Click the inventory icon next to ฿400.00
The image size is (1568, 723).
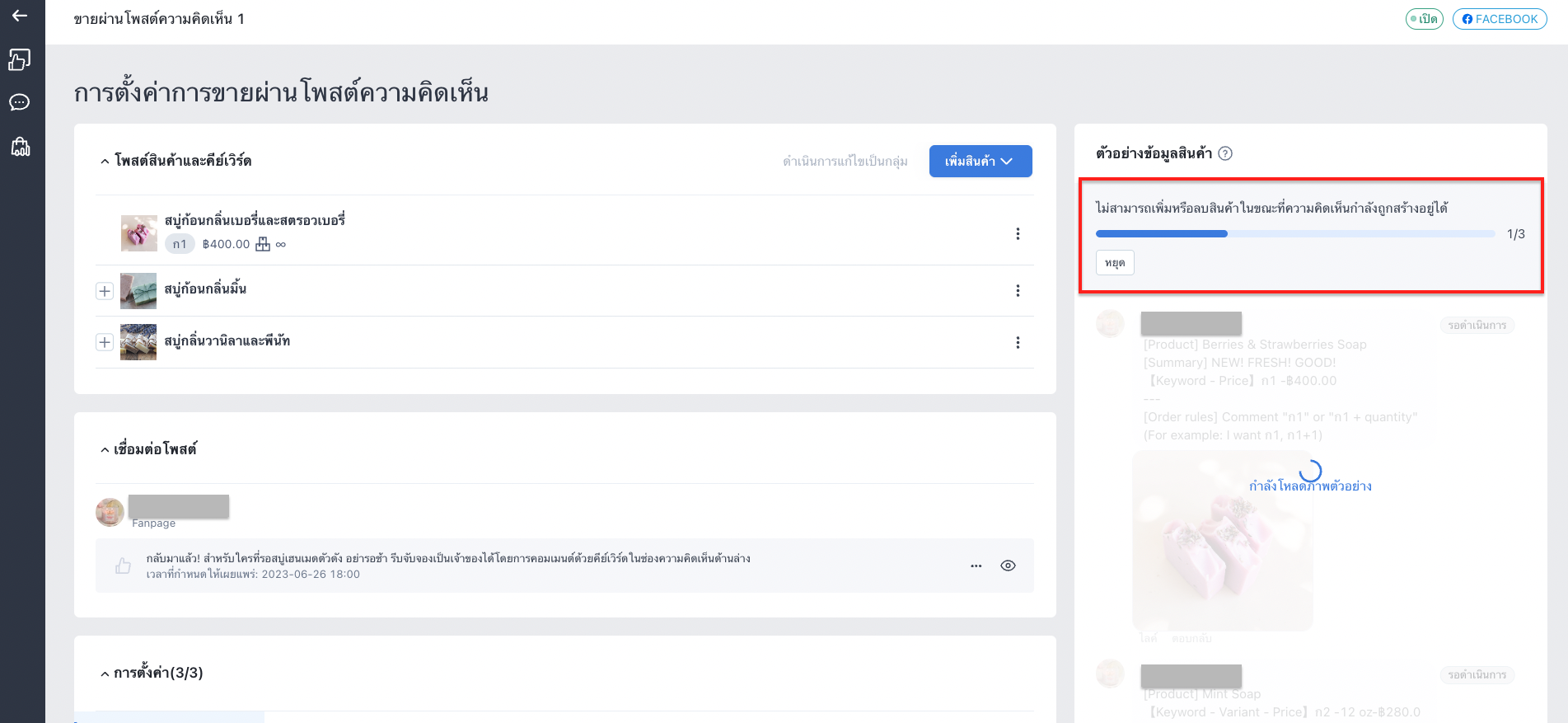[263, 244]
